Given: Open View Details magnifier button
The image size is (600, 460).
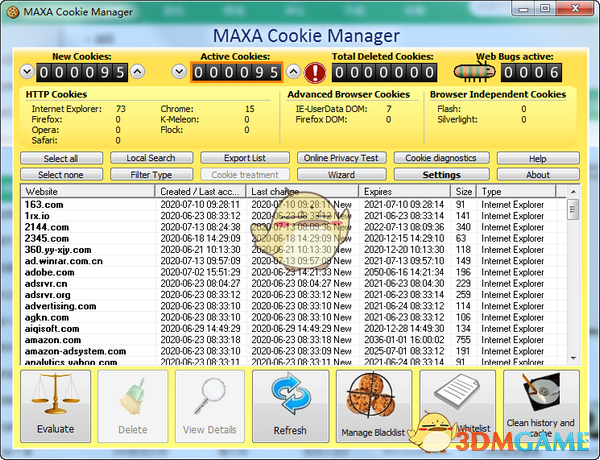Looking at the screenshot, I should pyautogui.click(x=210, y=406).
